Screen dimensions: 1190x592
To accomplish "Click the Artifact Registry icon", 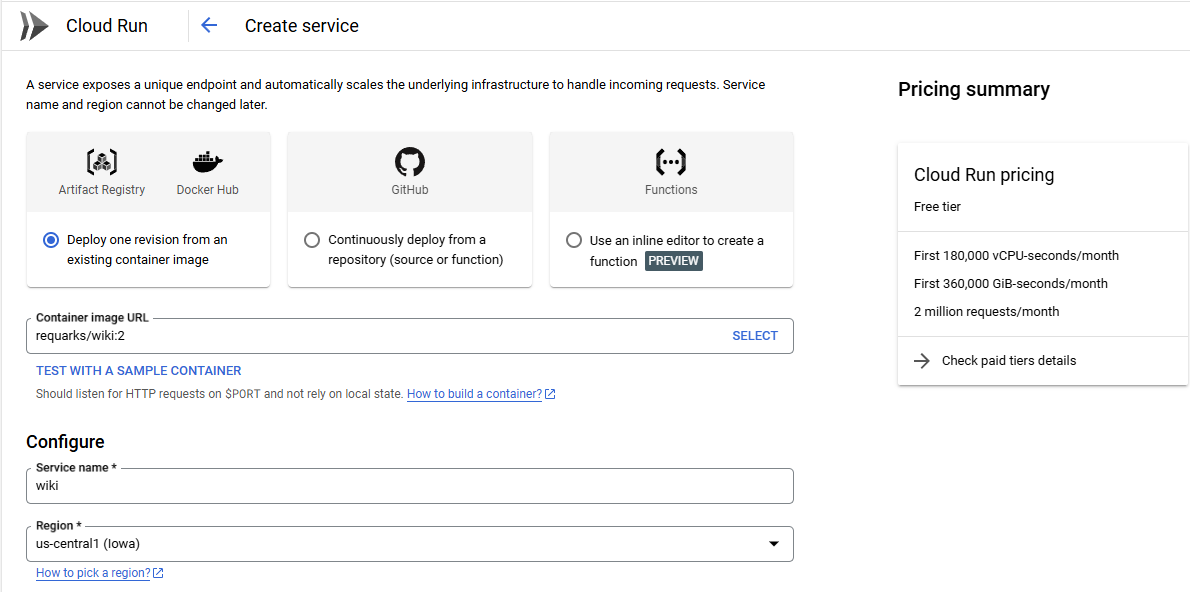I will point(102,162).
